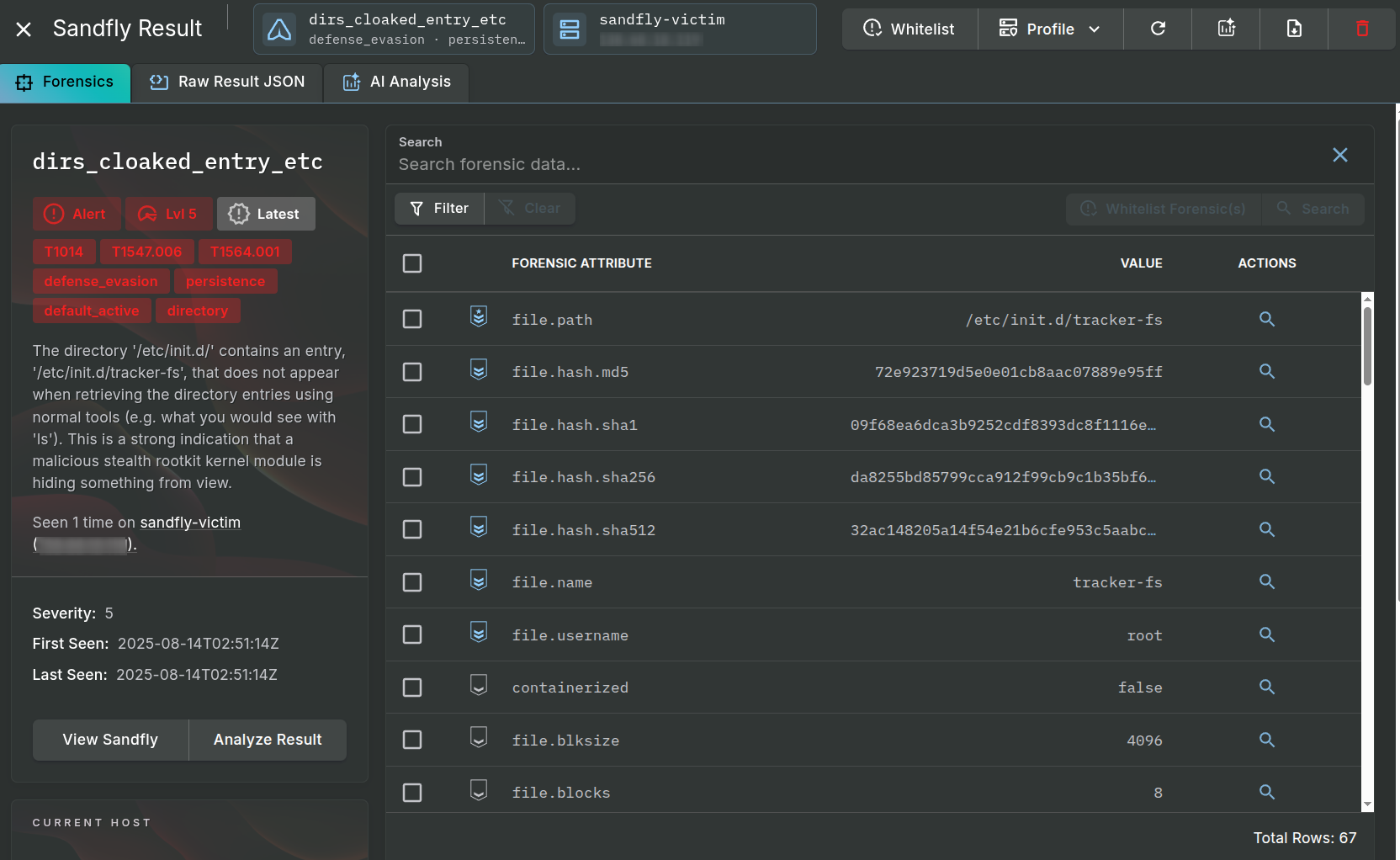The image size is (1400, 860).
Task: Search on file.username magnifier icon
Action: pyautogui.click(x=1267, y=634)
